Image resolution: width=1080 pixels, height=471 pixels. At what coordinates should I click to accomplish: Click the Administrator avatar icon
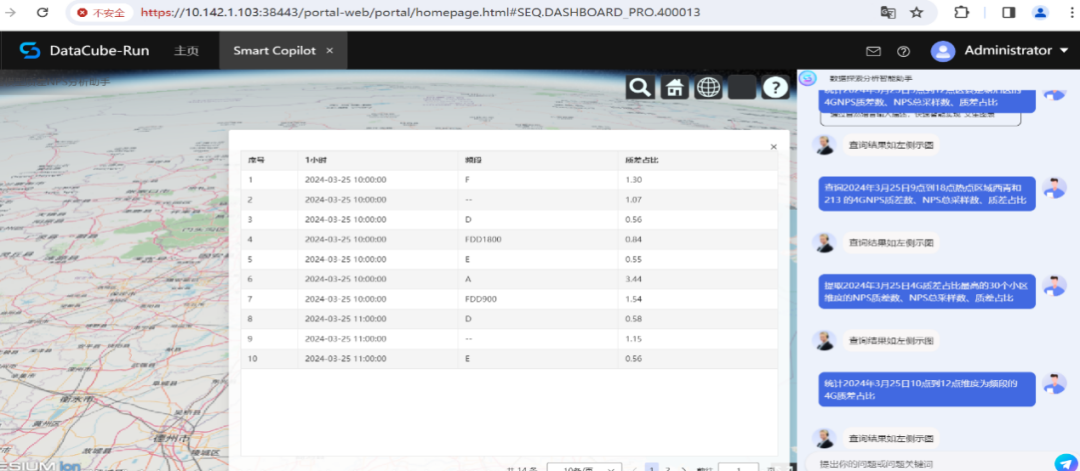[943, 51]
